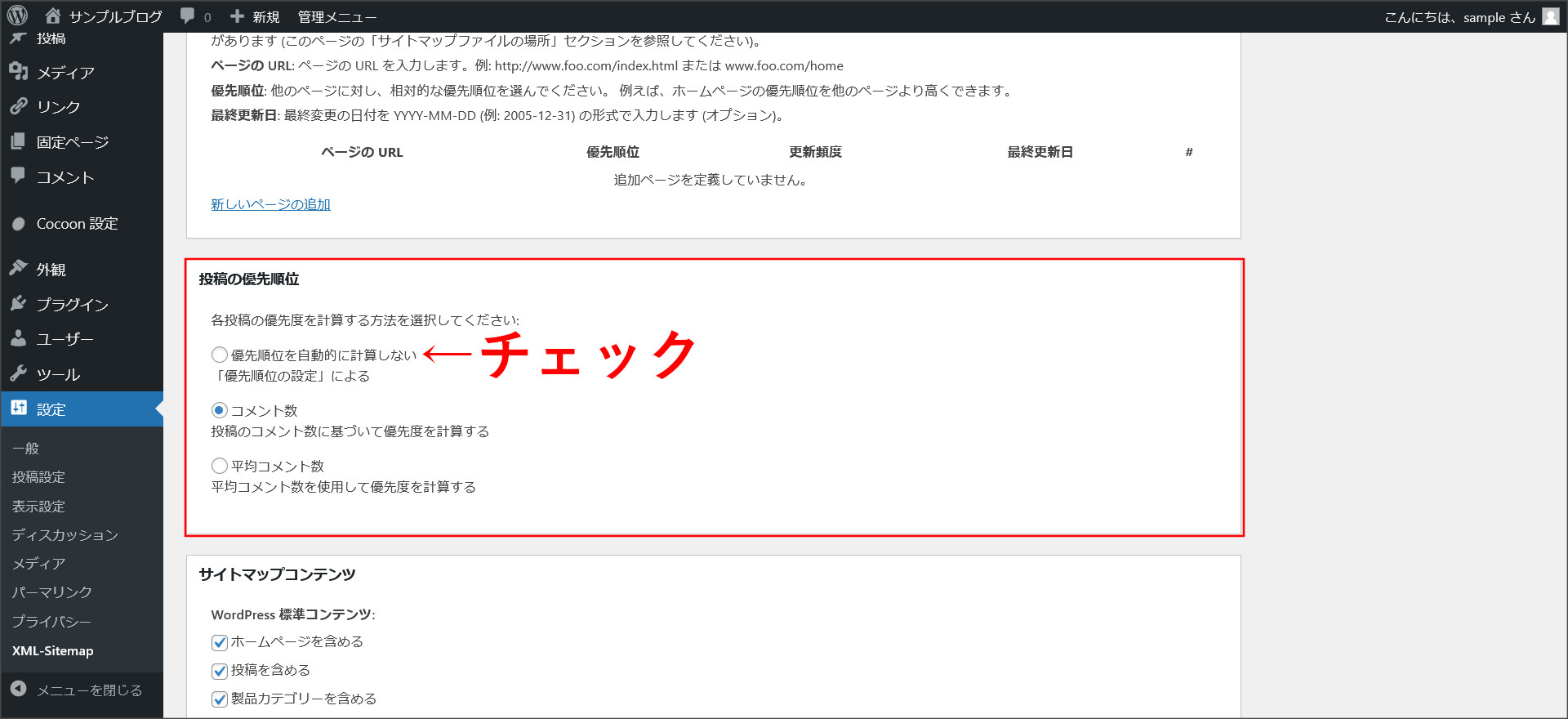
Task: Click the メディア icon in sidebar
Action: point(18,72)
